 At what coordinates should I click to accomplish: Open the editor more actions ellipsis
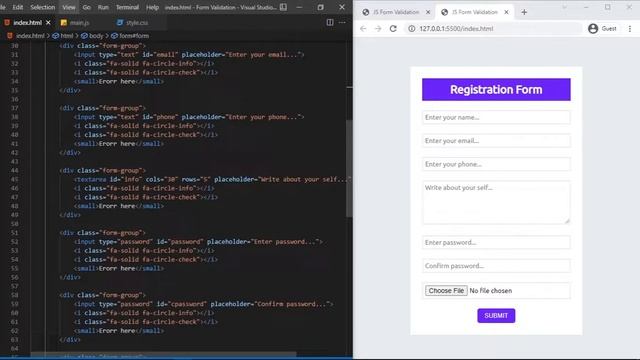[x=342, y=22]
